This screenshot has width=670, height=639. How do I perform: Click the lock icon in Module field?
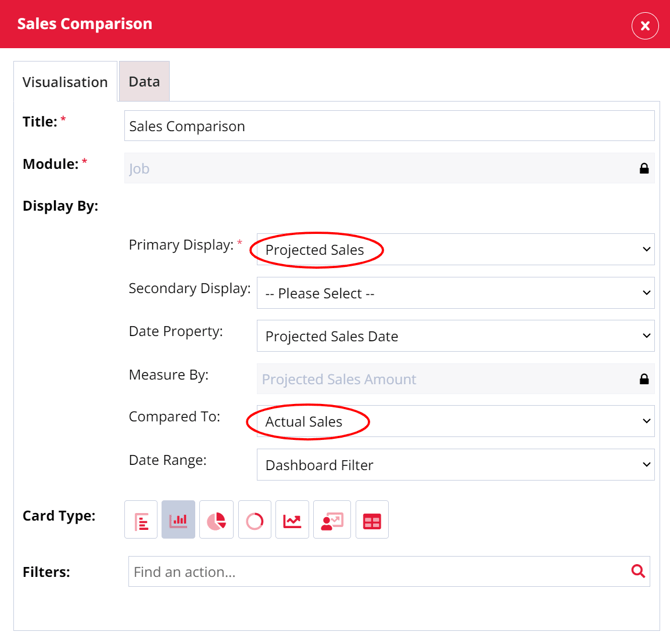(644, 168)
